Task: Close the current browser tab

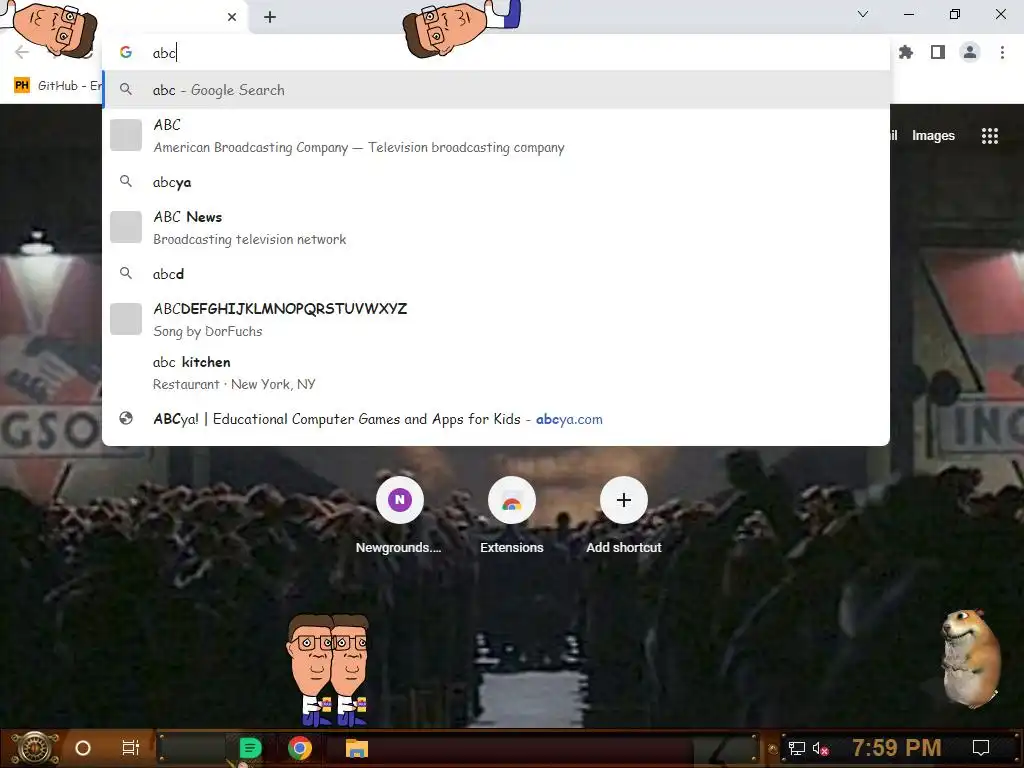Action: point(232,17)
